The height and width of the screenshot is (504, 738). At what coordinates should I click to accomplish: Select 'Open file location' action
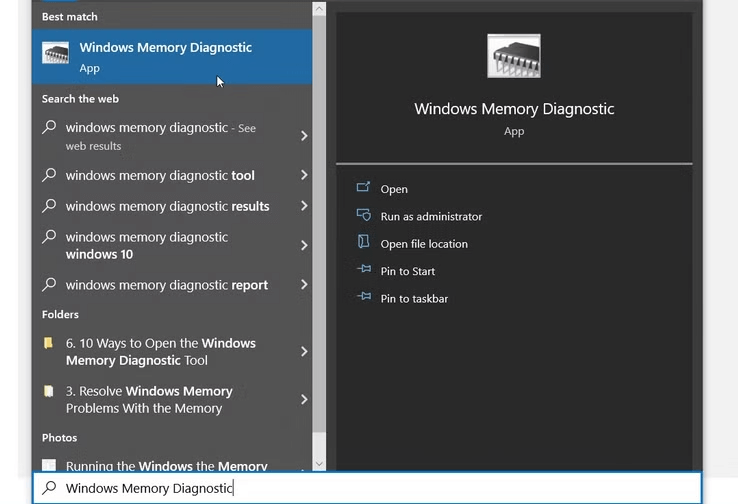[x=424, y=244]
